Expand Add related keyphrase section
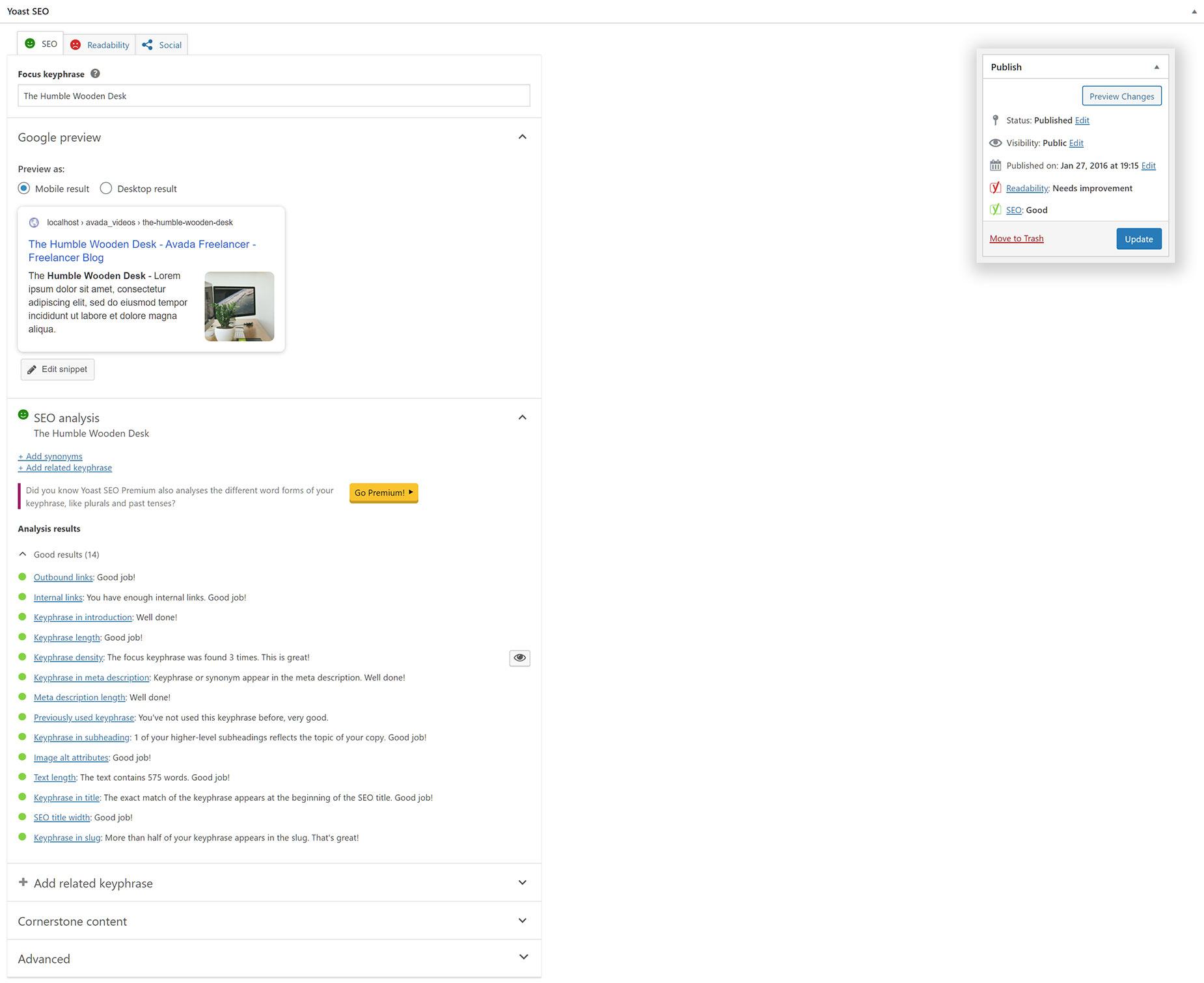This screenshot has width=1204, height=983. click(x=522, y=883)
